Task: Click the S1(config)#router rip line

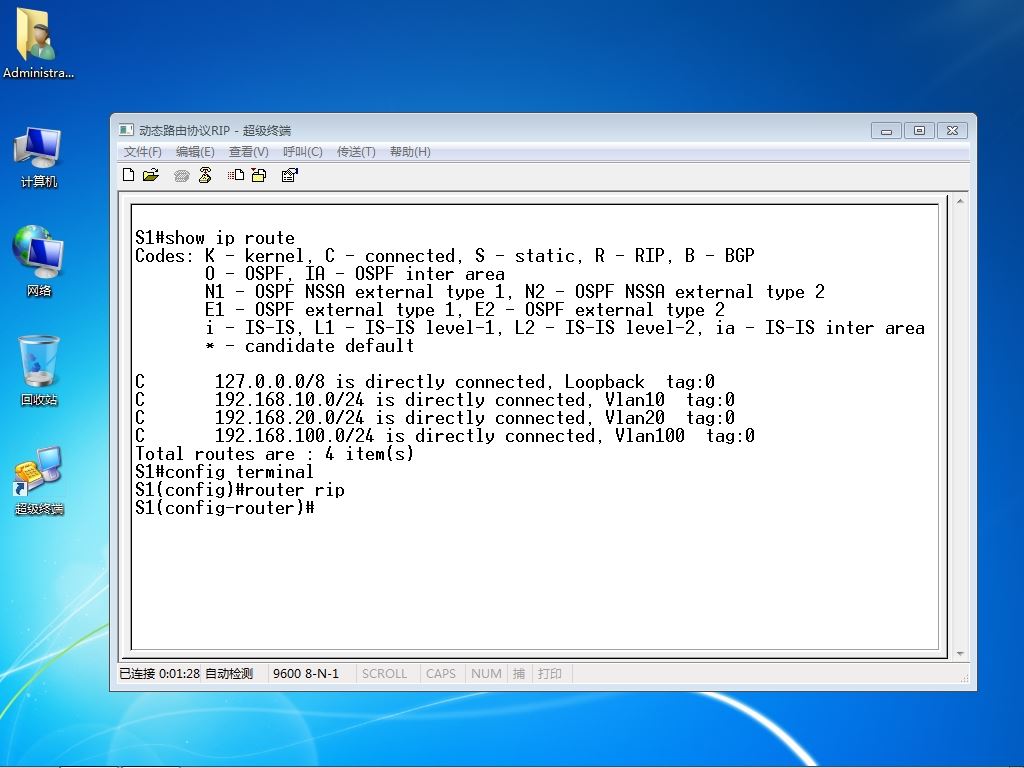Action: [x=240, y=490]
